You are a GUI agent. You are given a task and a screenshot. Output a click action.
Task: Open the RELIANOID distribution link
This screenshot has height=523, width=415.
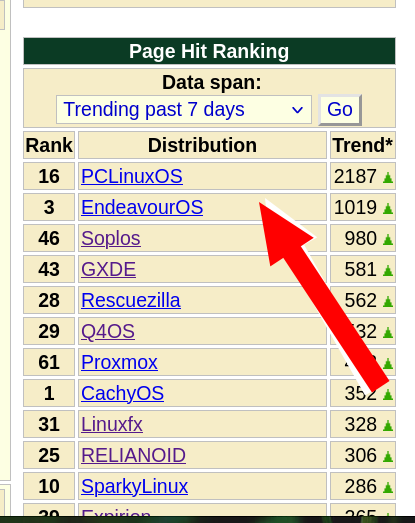[133, 455]
